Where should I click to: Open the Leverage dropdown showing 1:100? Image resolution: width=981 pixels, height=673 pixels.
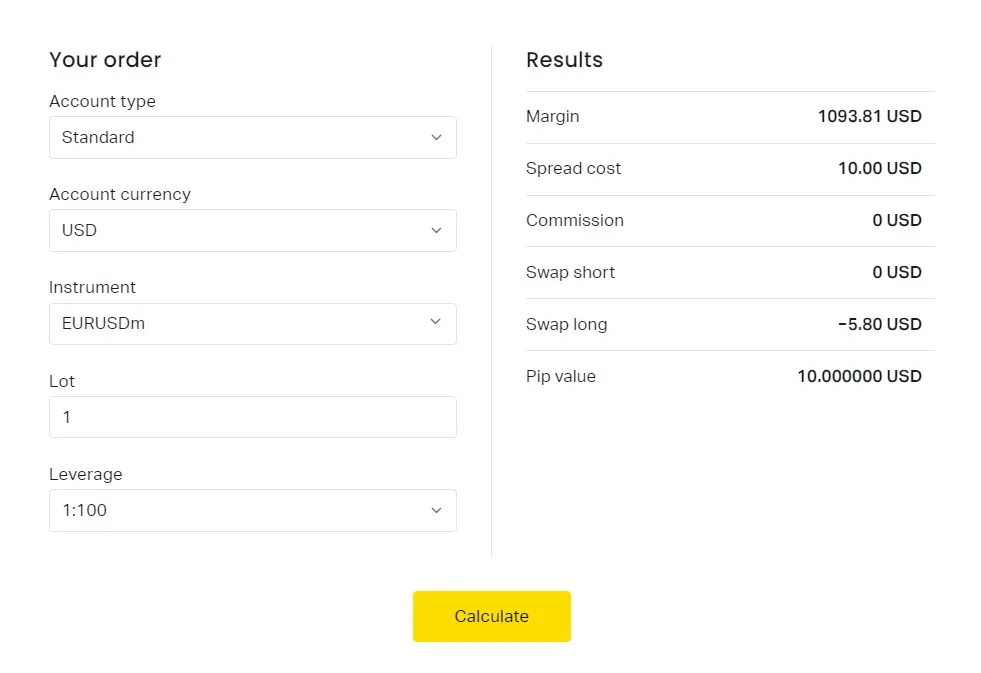252,510
